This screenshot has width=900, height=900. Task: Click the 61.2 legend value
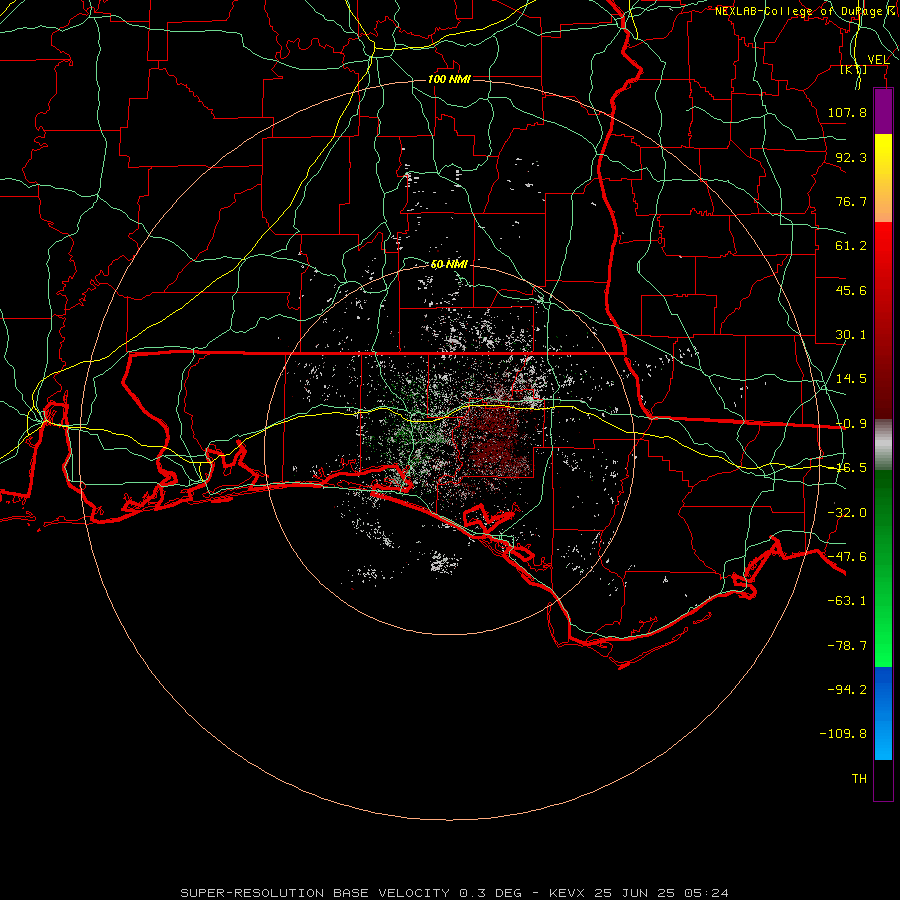tap(851, 246)
